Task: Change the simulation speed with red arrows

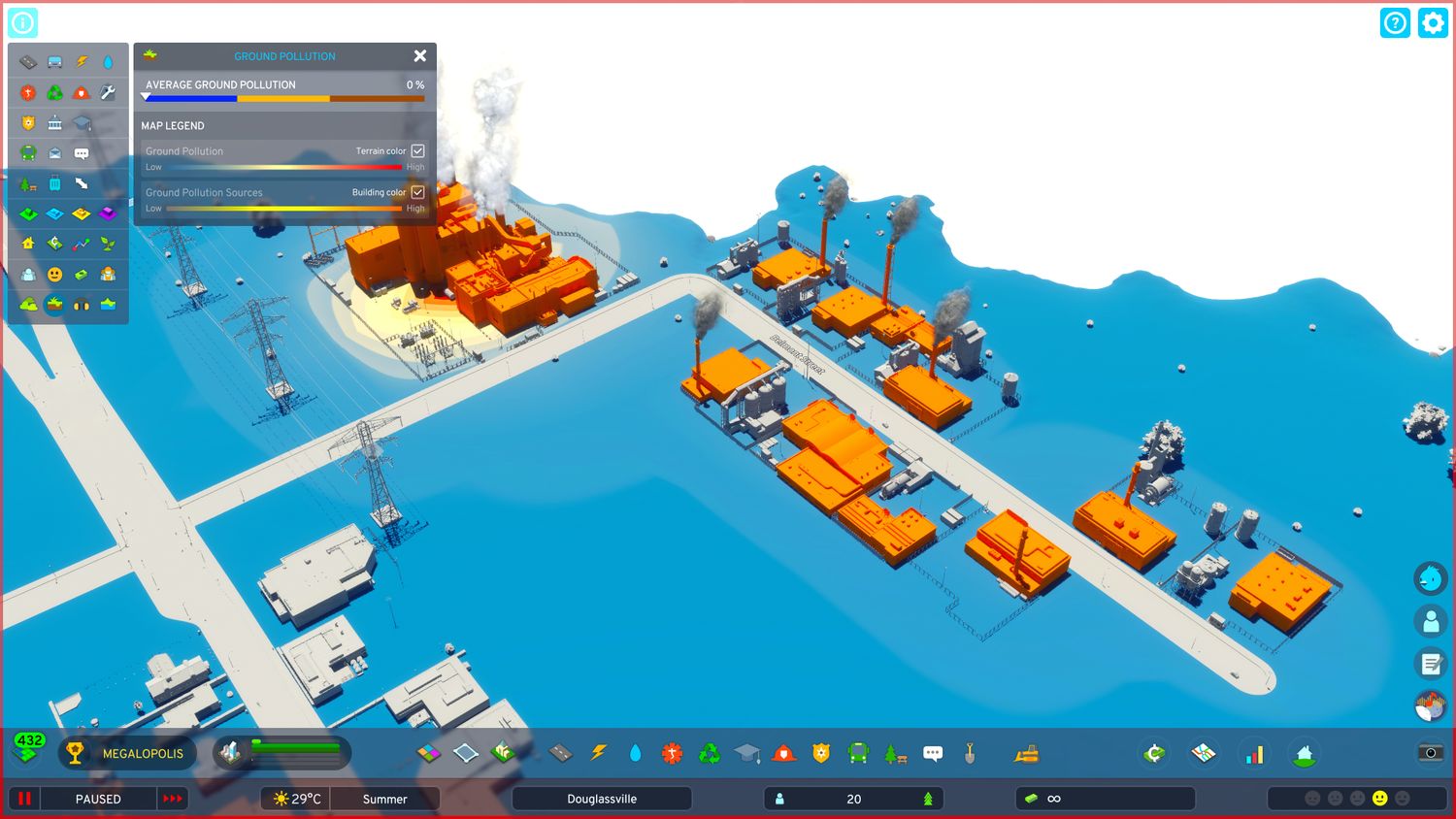Action: [x=173, y=799]
